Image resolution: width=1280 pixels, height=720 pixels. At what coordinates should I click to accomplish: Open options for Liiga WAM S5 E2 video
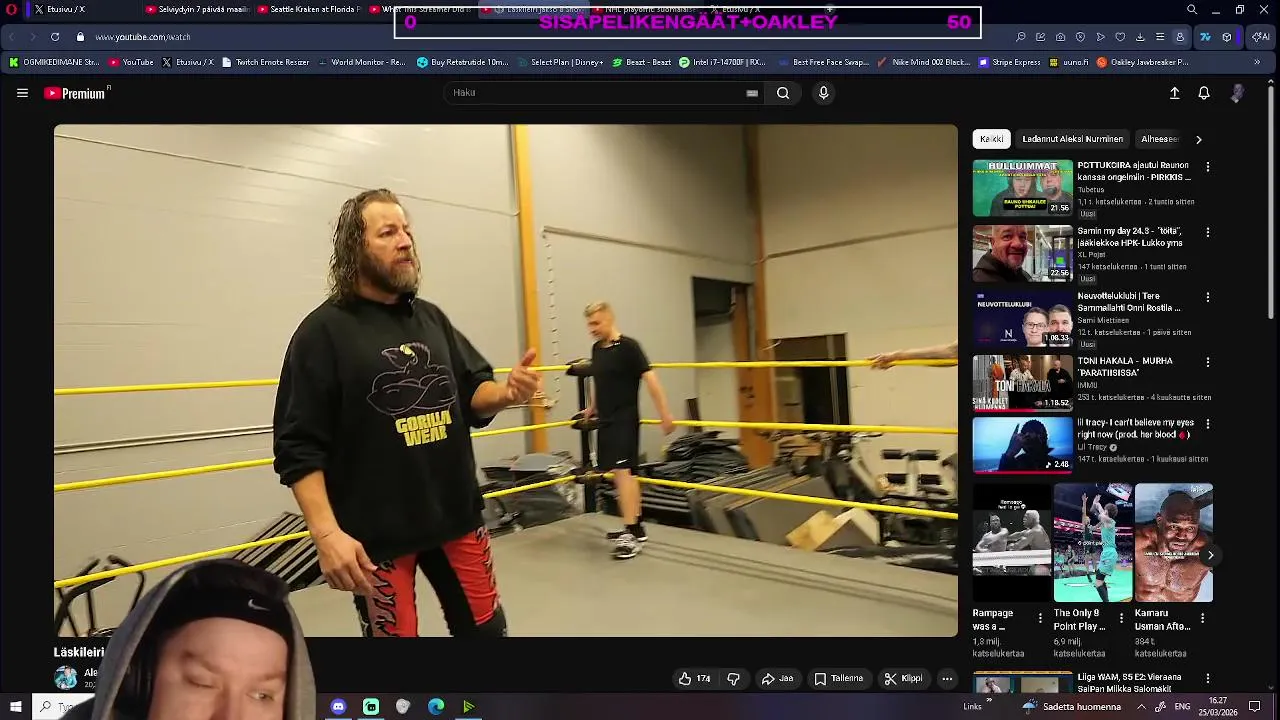pos(1208,678)
